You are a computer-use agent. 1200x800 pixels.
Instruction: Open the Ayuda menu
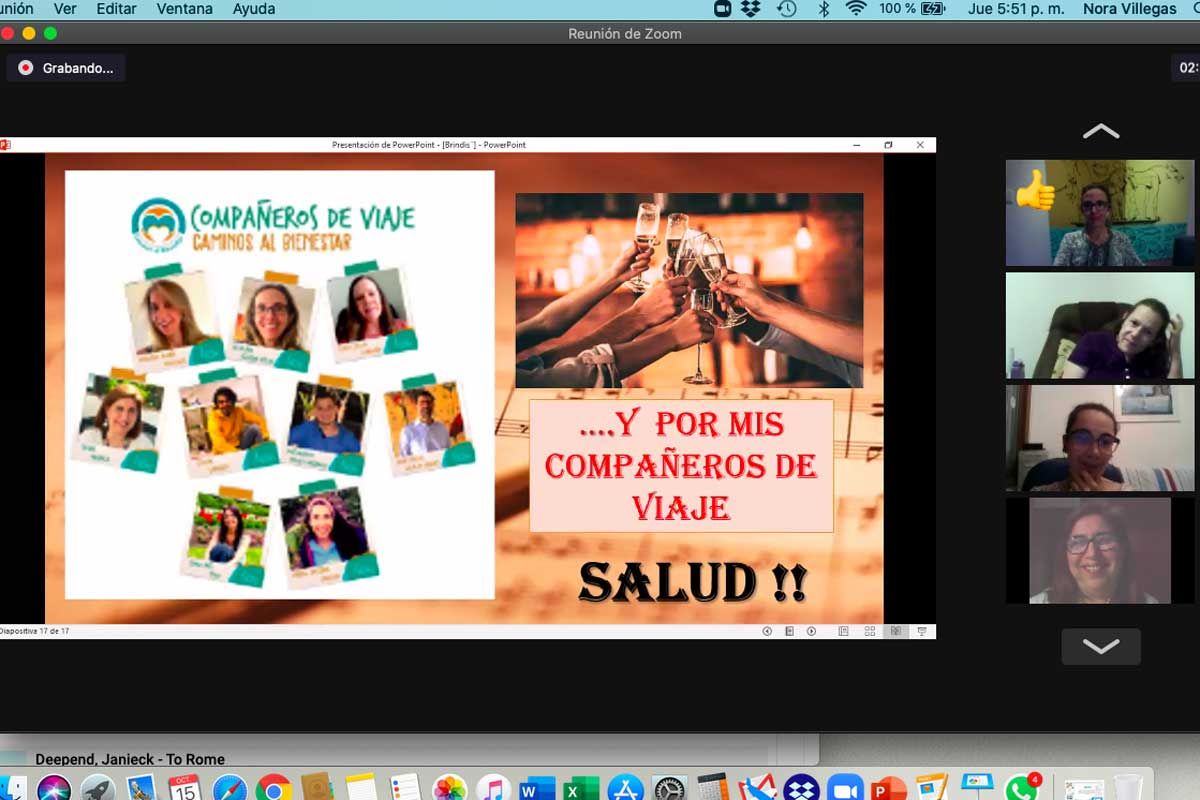pyautogui.click(x=254, y=9)
